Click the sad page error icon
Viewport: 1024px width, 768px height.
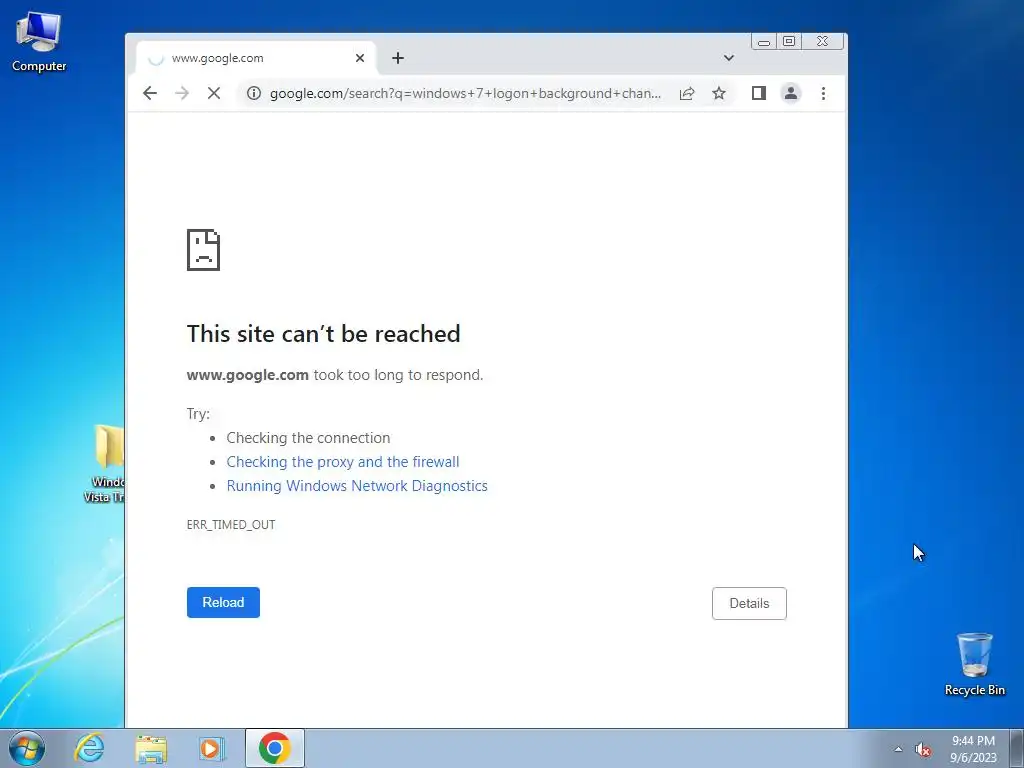point(203,249)
